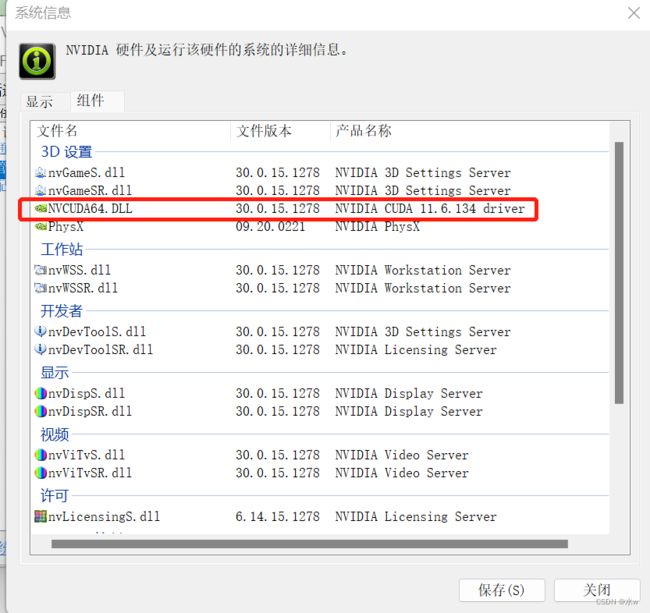Close the 系统信息 dialog window
The image size is (650, 613).
634,13
